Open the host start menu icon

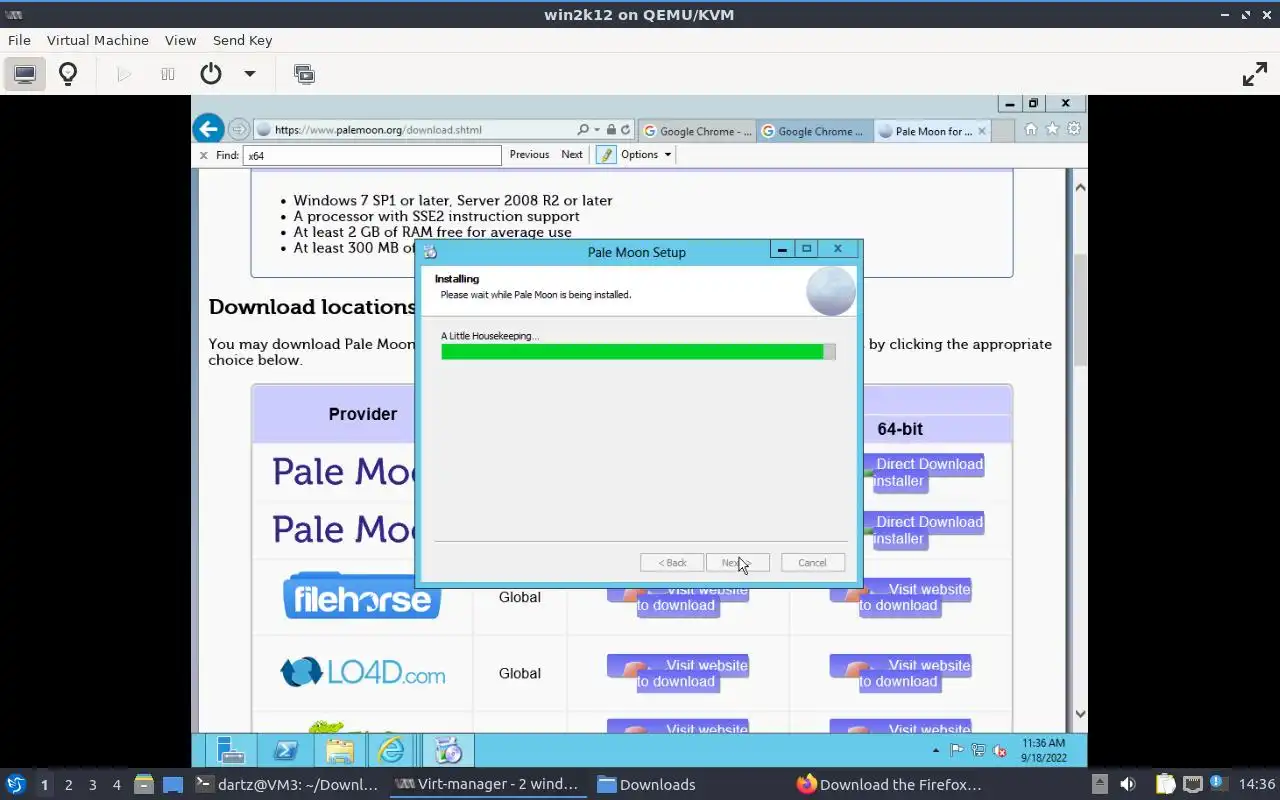(16, 784)
